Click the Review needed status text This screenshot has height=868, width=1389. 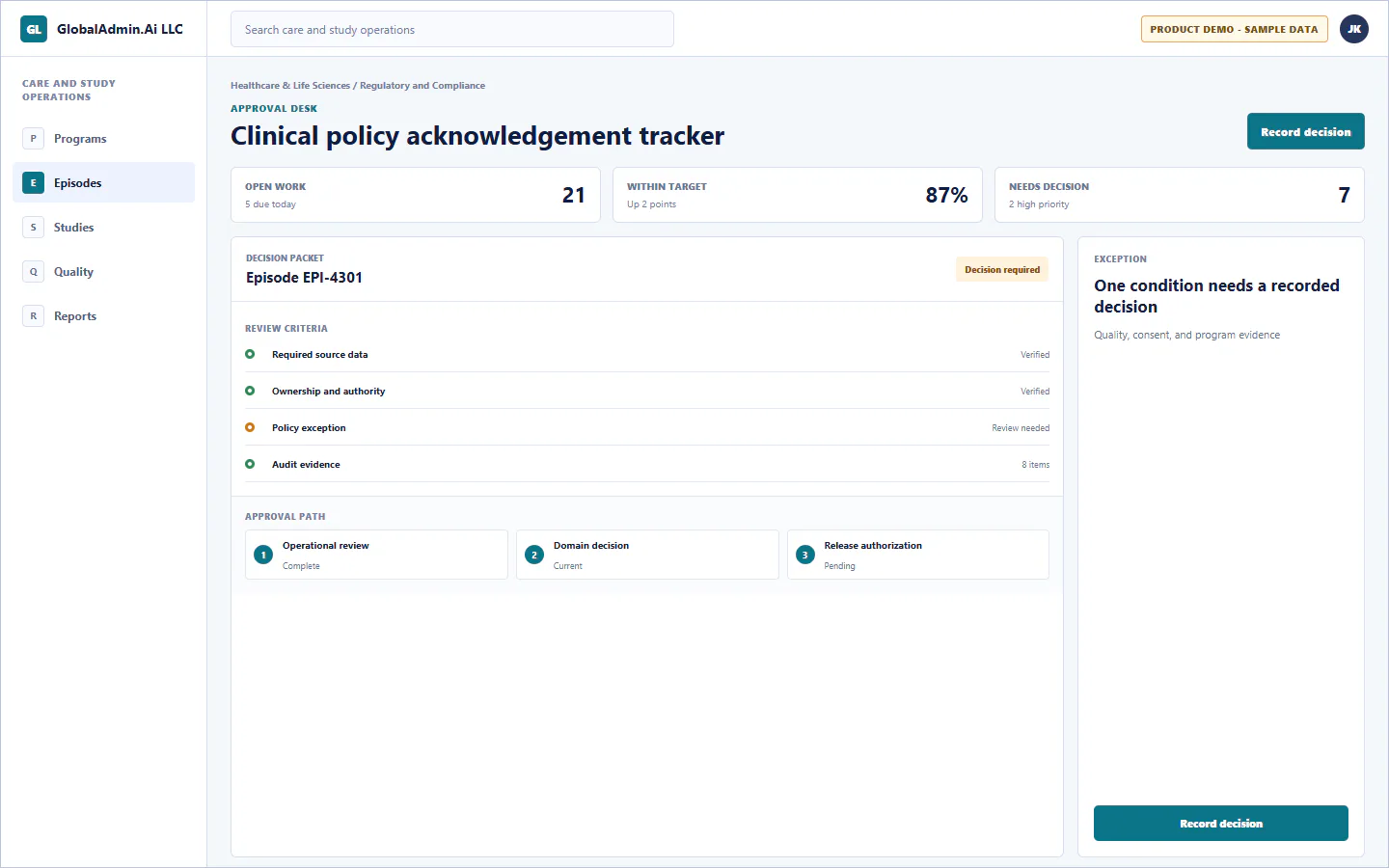click(1021, 428)
